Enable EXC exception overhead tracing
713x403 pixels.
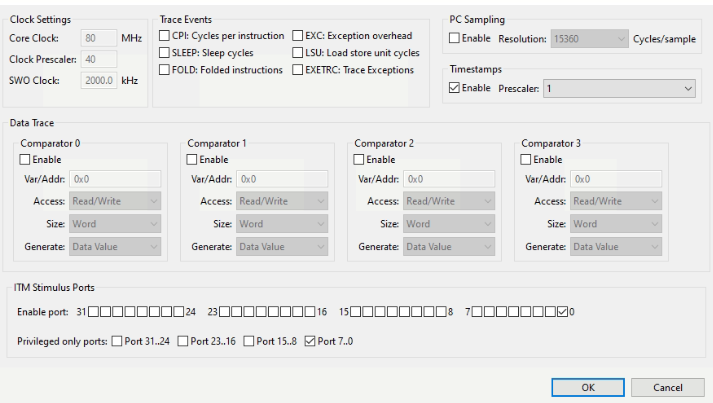click(298, 37)
